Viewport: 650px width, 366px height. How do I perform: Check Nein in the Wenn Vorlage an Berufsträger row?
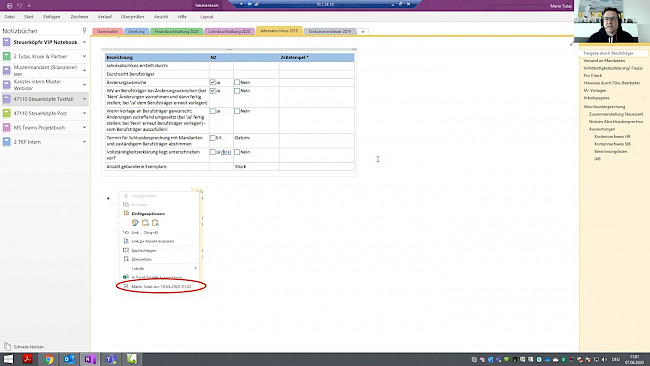pos(237,111)
